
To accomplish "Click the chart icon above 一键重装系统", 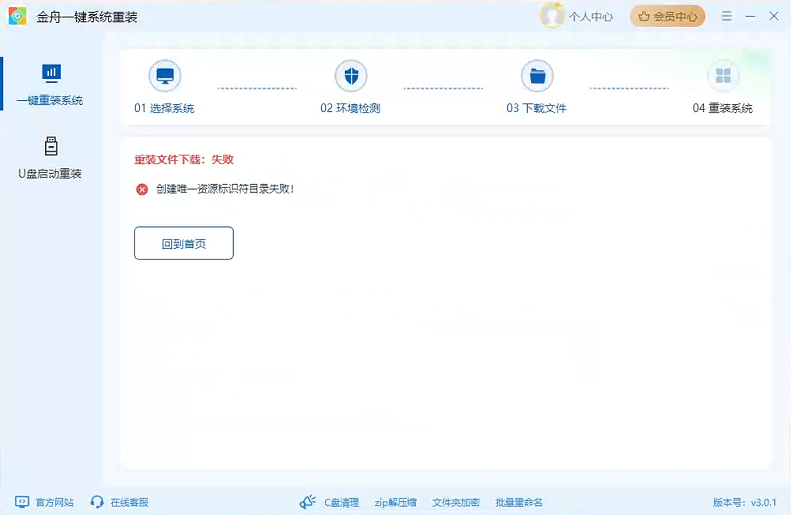I will [51, 74].
